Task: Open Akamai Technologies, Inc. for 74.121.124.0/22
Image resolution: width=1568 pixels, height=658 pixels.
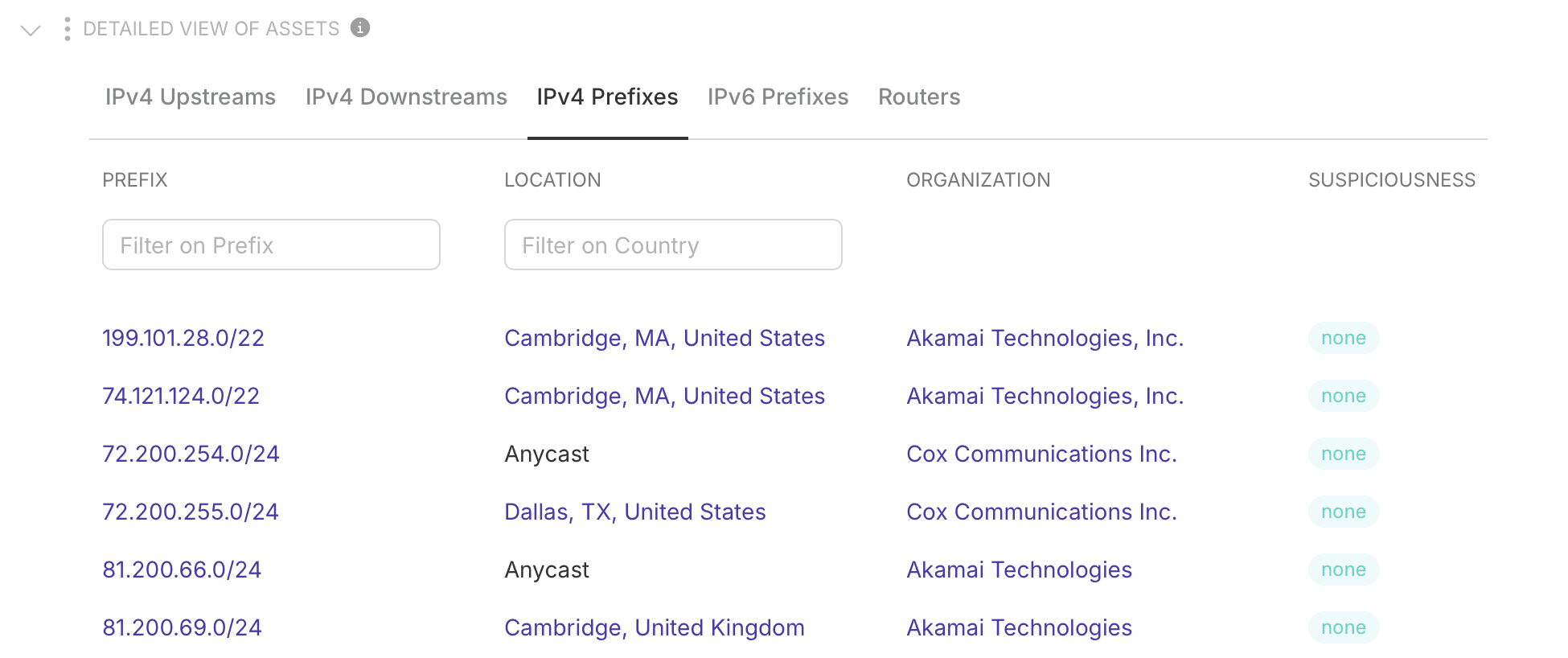Action: coord(1045,396)
